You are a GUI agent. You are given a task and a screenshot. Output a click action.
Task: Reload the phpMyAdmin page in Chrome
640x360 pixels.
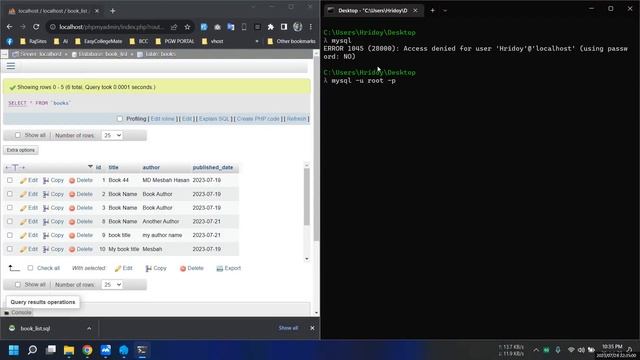[x=36, y=27]
